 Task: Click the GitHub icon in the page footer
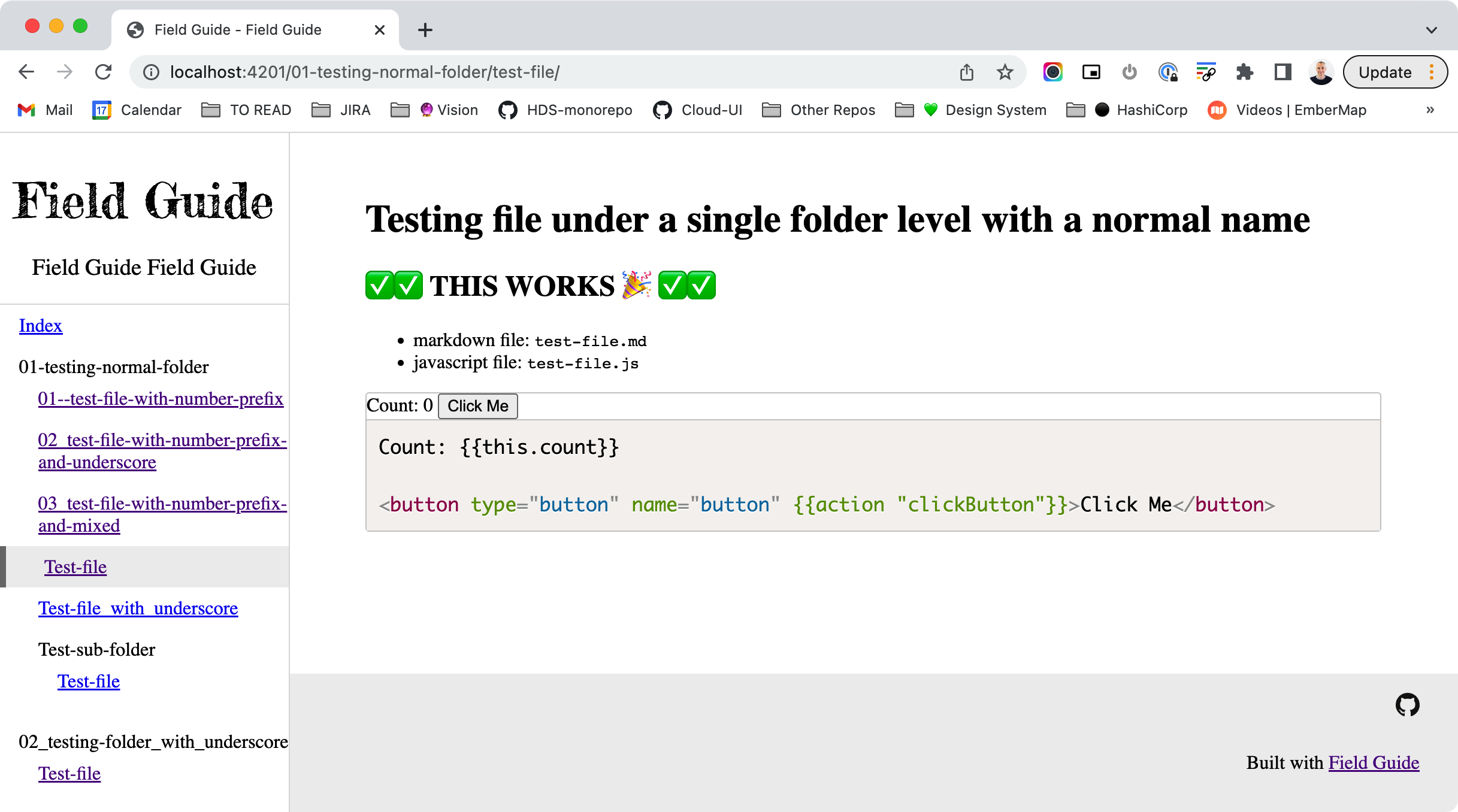[x=1408, y=704]
